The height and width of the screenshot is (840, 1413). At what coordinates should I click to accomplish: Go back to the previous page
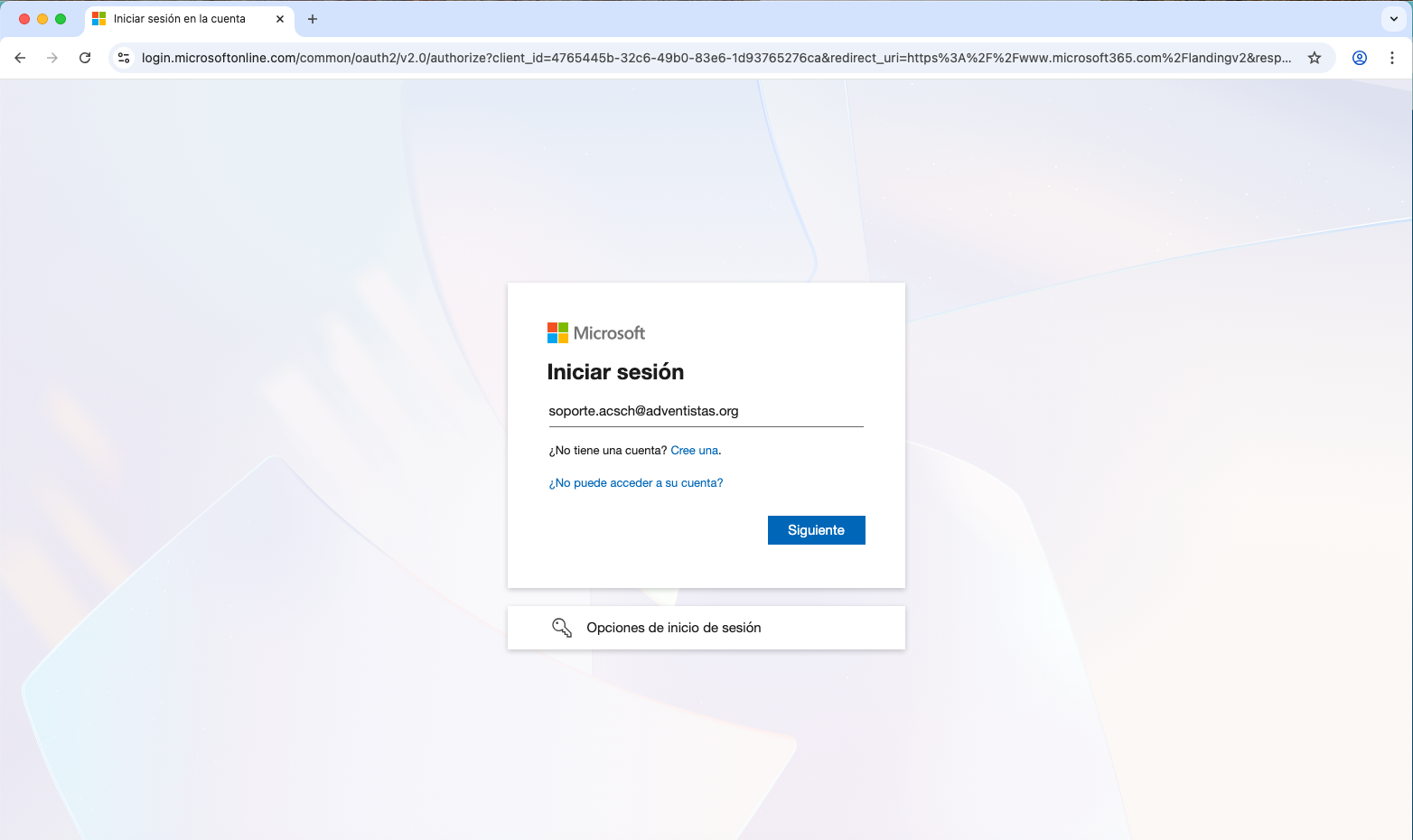(x=20, y=58)
